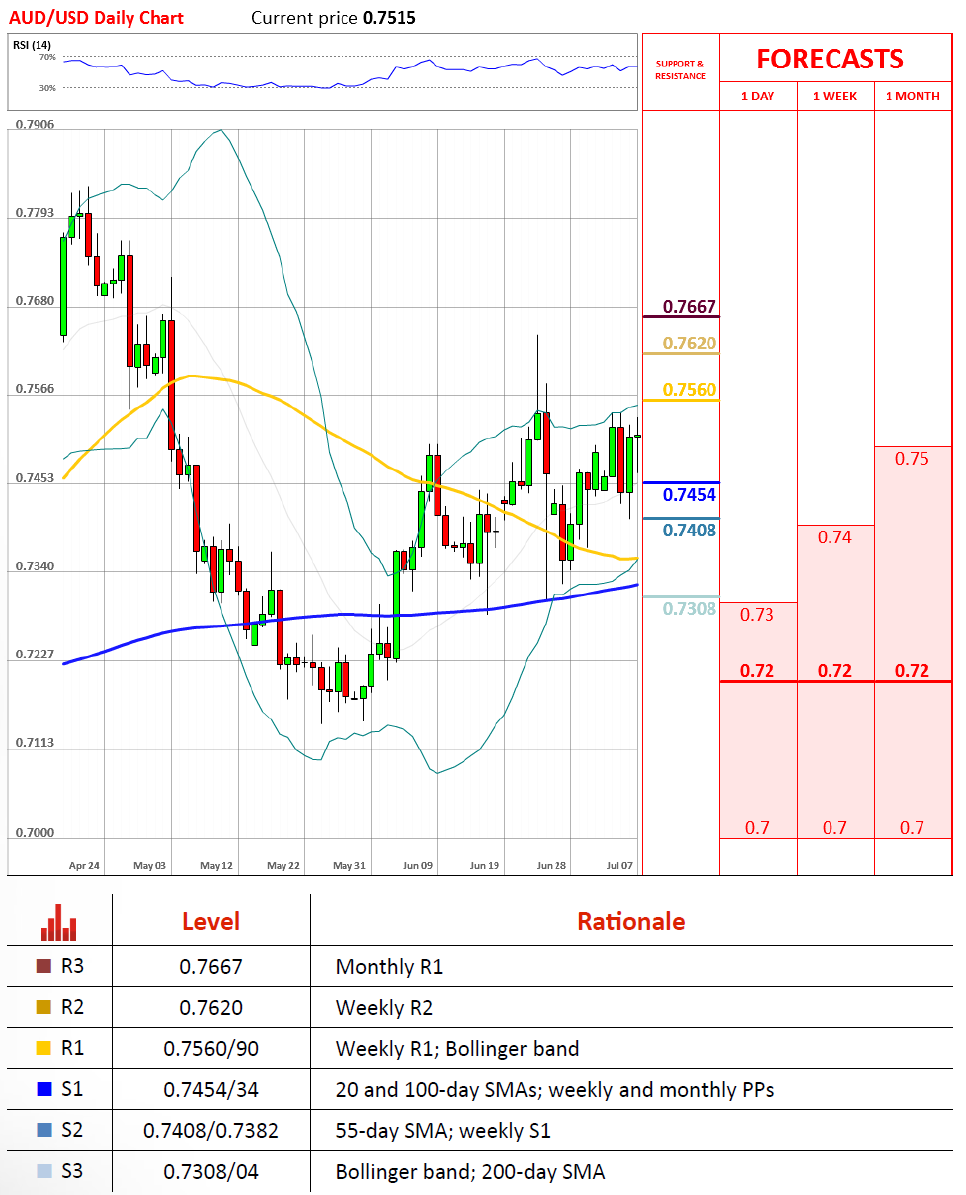
Task: Open the 1 DAY forecast column header
Action: (758, 96)
